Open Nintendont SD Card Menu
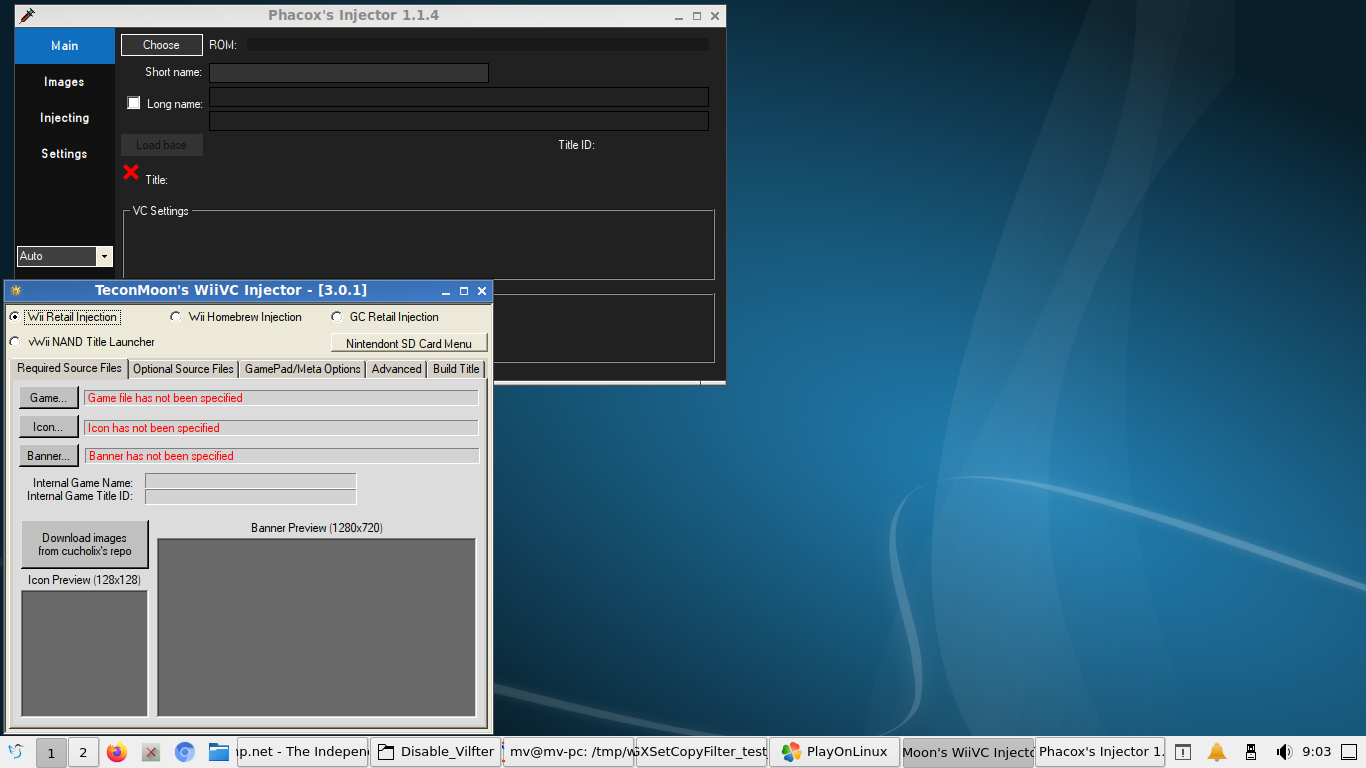Screen dimensions: 1366x768 tap(409, 343)
